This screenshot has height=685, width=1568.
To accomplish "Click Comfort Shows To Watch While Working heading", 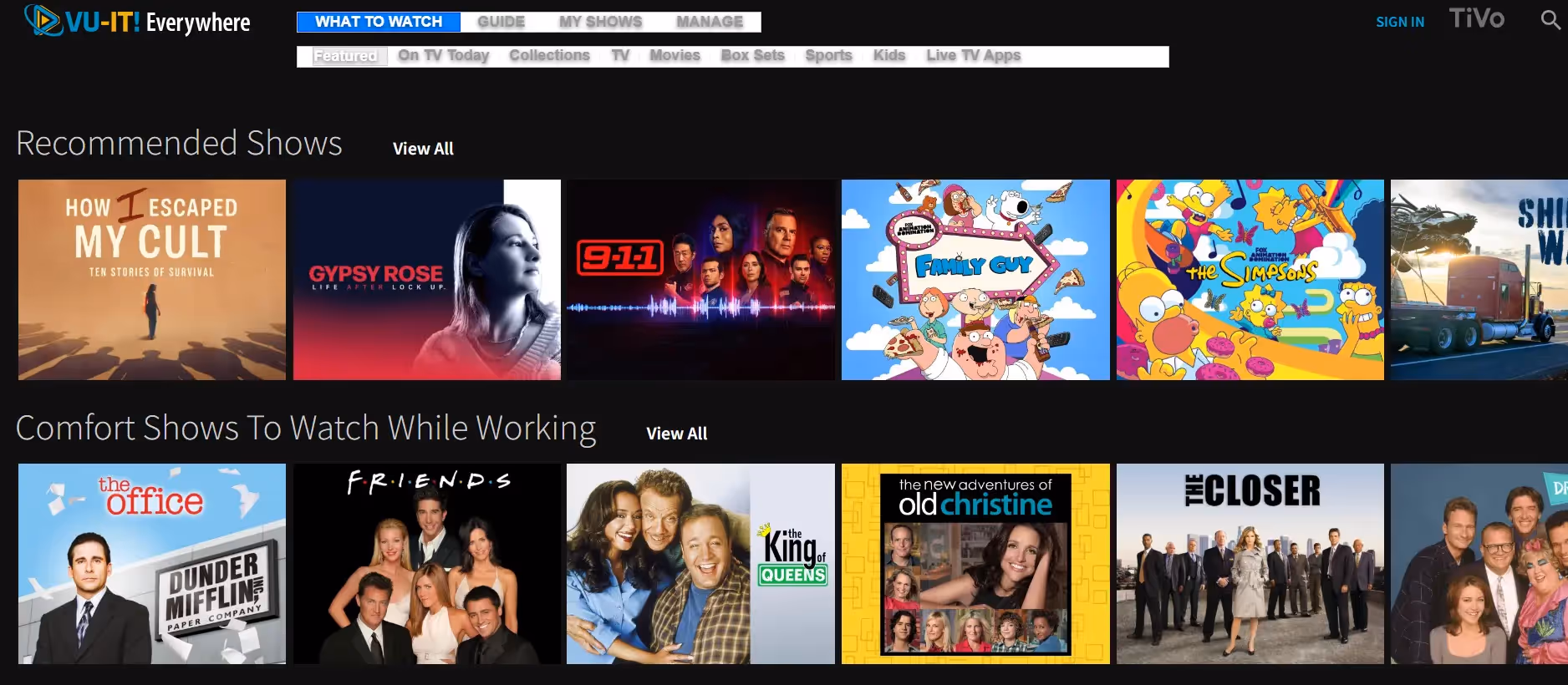I will (x=306, y=429).
